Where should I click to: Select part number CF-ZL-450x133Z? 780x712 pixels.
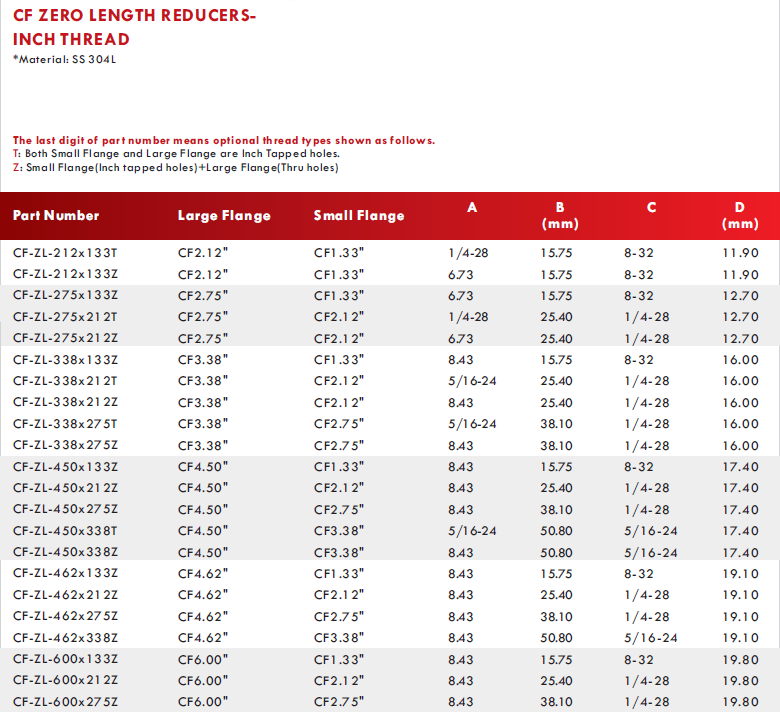click(x=65, y=467)
